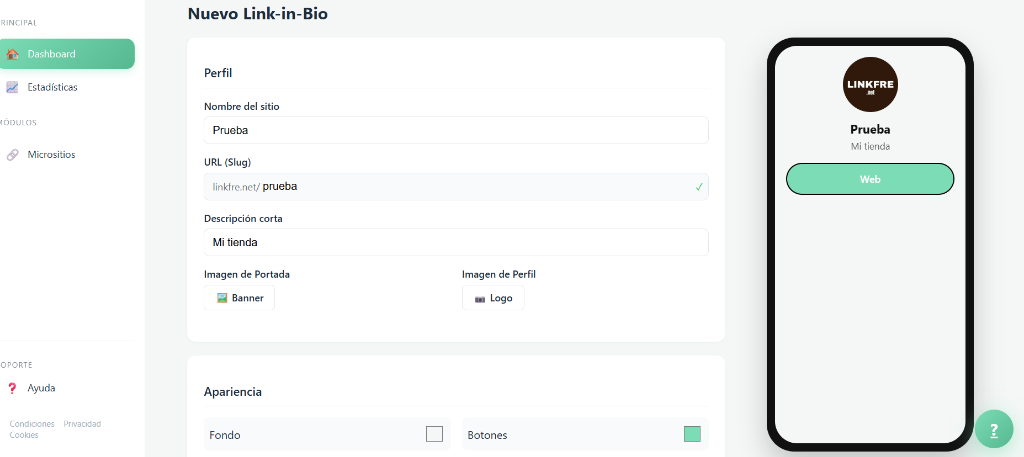The width and height of the screenshot is (1024, 457).
Task: Click the Descripción corta text field
Action: (x=456, y=242)
